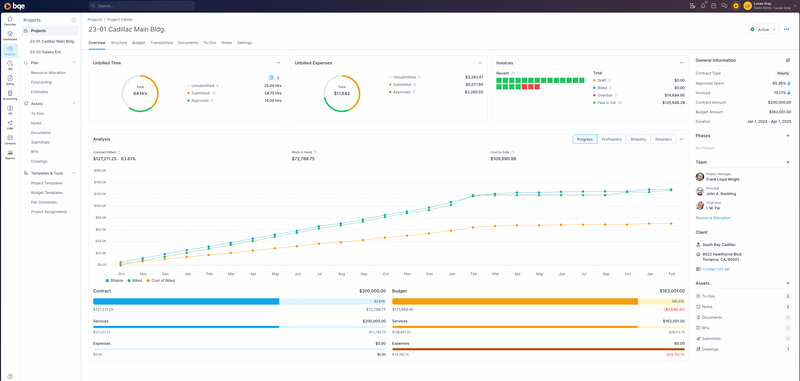The image size is (800, 381).
Task: Open the Time and Expense rail icon
Action: coord(10,65)
